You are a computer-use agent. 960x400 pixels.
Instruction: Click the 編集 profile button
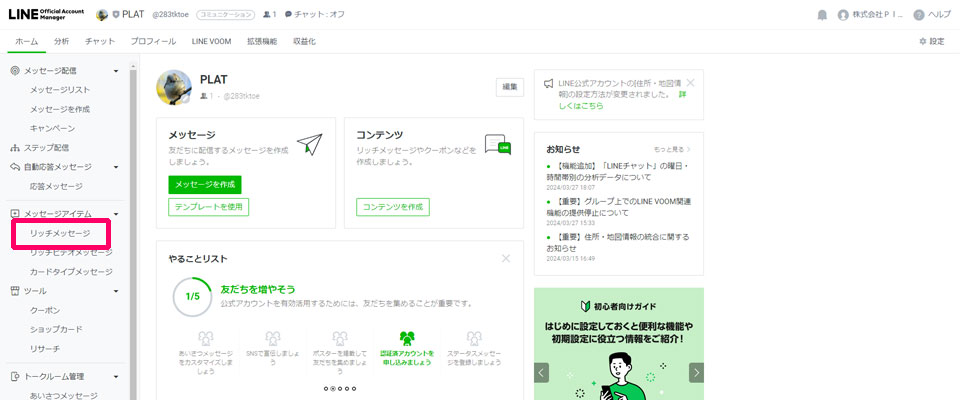coord(510,87)
